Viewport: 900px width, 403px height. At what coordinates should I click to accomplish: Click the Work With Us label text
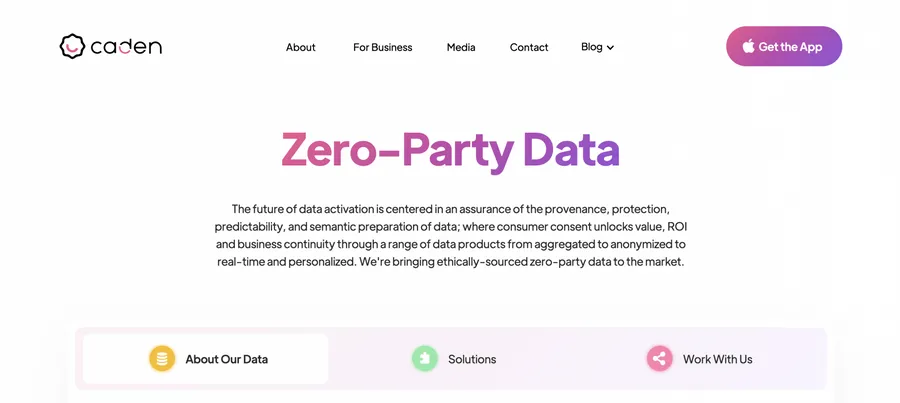click(x=717, y=359)
